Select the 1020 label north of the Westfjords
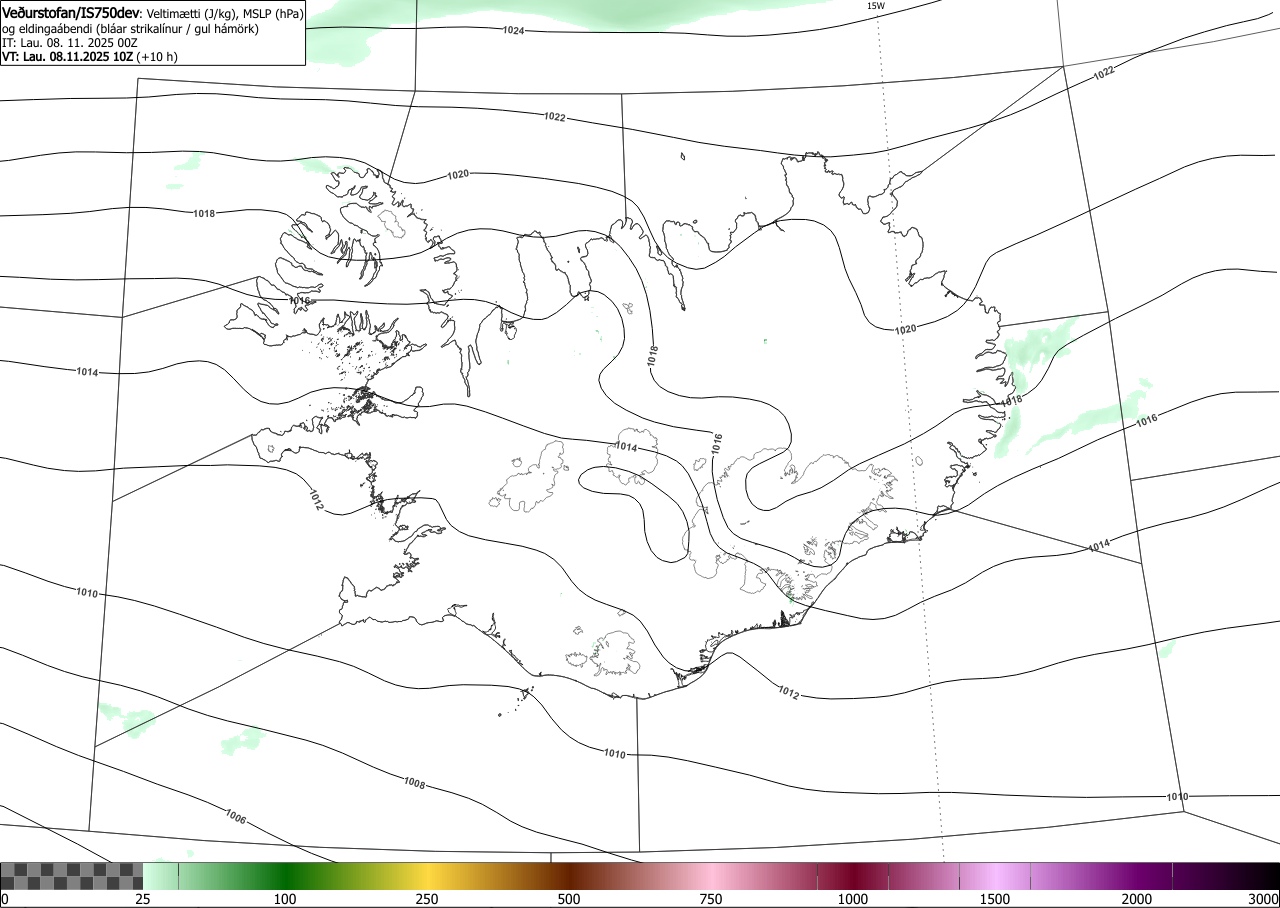 coord(458,174)
